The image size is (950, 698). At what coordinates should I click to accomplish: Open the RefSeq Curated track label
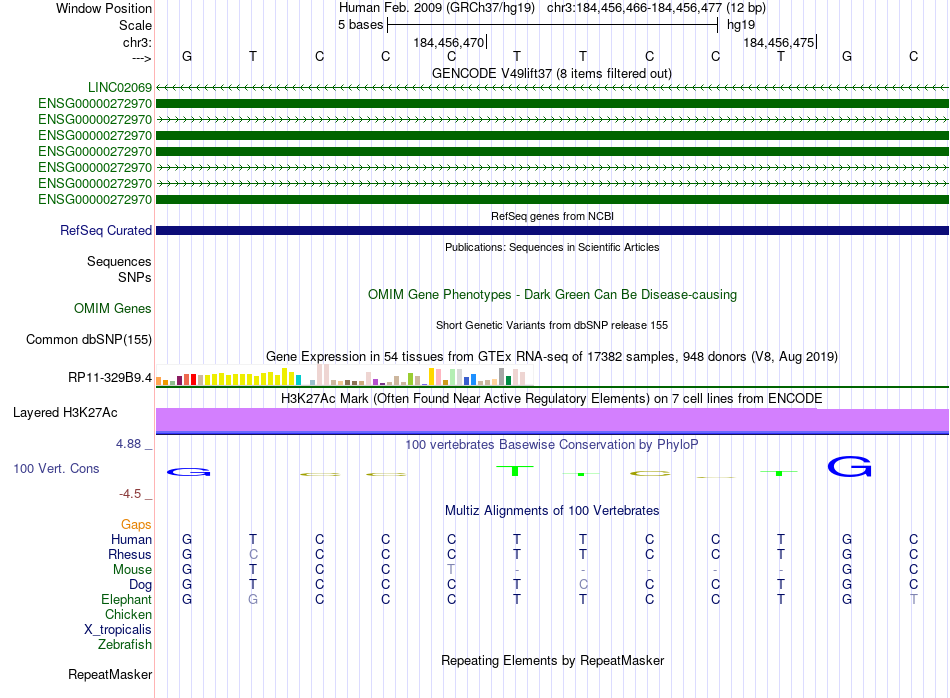pos(106,230)
